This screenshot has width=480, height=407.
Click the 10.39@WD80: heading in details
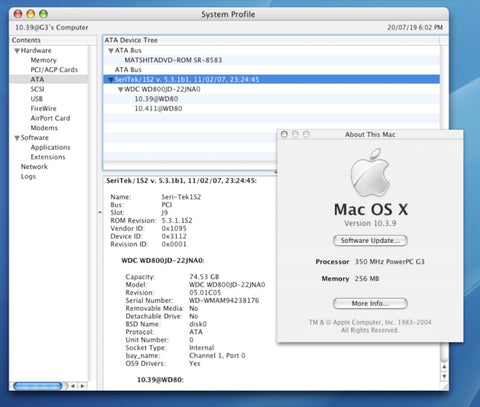pos(160,380)
